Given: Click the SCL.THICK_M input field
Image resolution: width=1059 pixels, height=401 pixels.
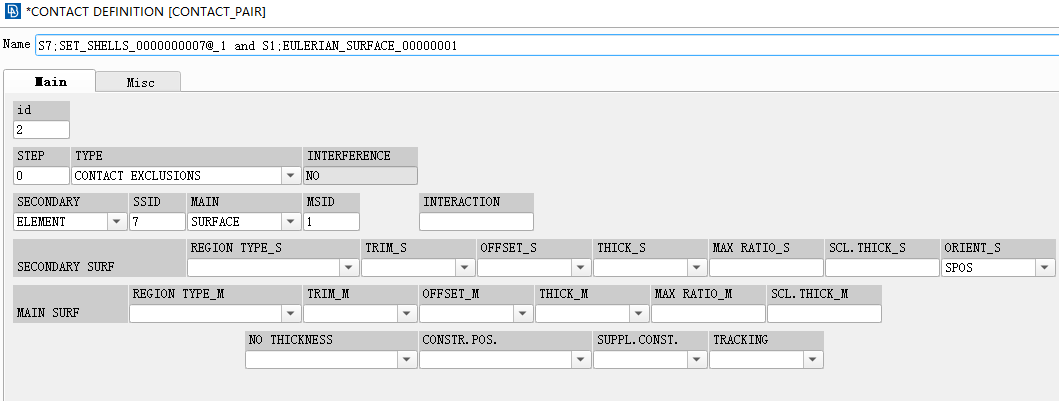Looking at the screenshot, I should [x=824, y=313].
